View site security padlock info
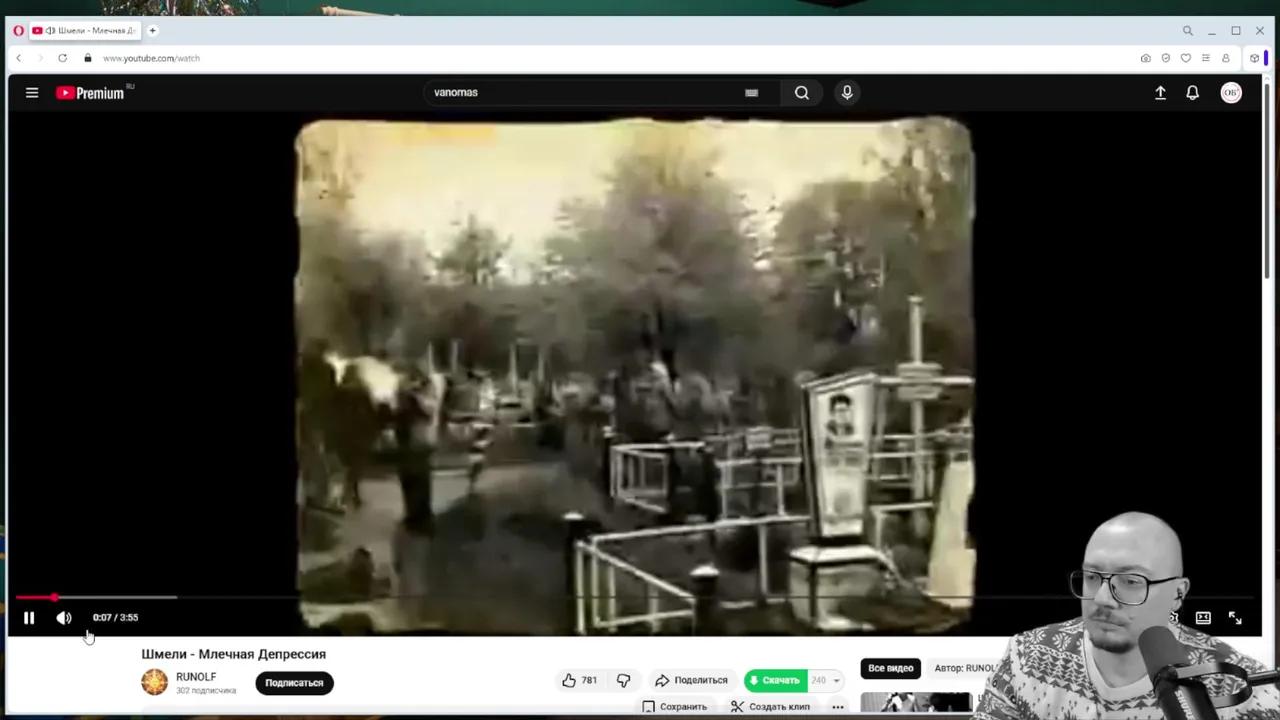 pos(88,58)
